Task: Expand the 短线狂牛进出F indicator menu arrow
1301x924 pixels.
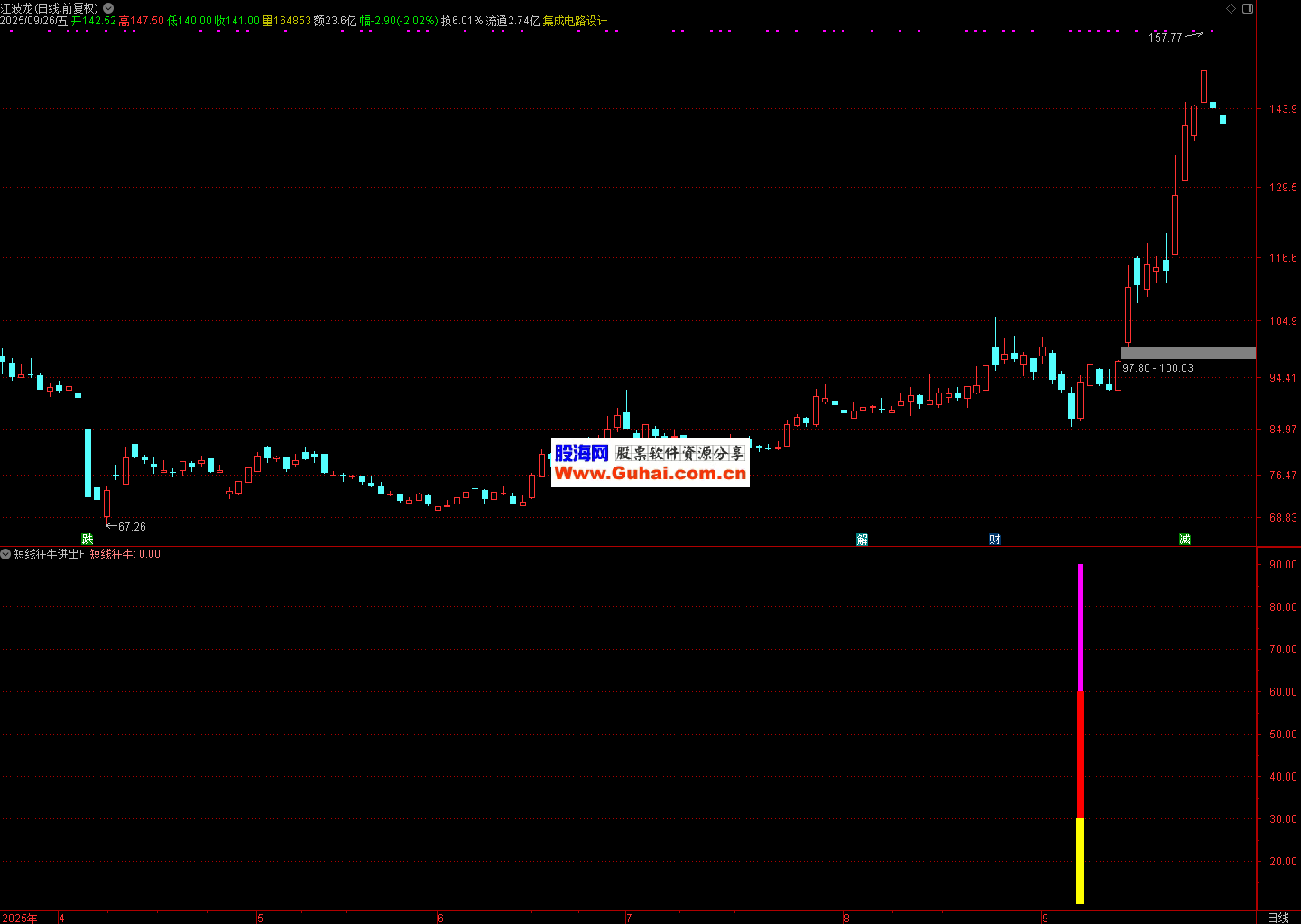Action: [x=6, y=554]
